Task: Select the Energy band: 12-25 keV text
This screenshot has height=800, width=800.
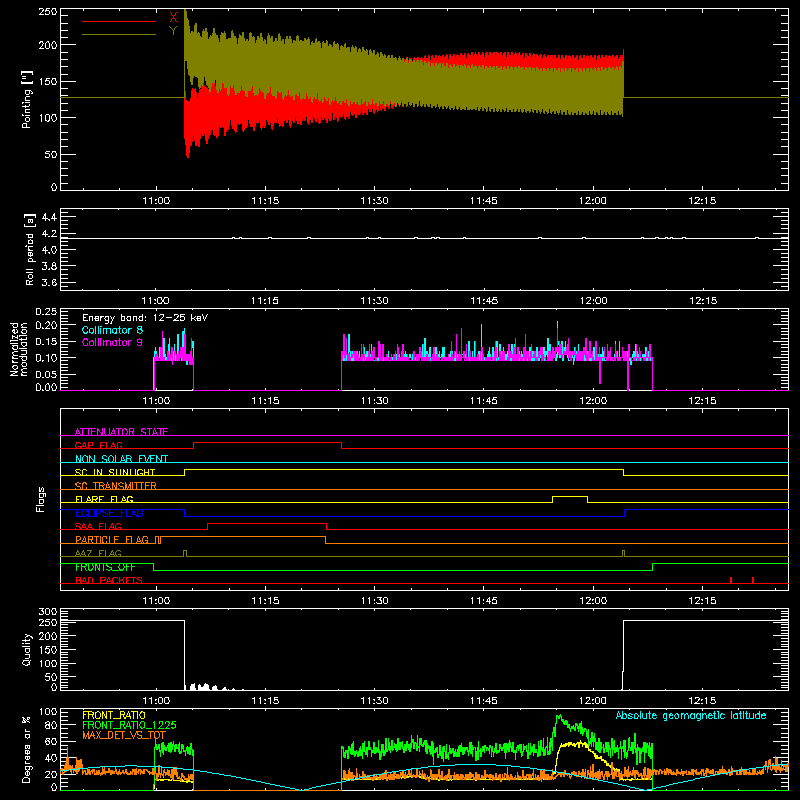Action: point(145,318)
